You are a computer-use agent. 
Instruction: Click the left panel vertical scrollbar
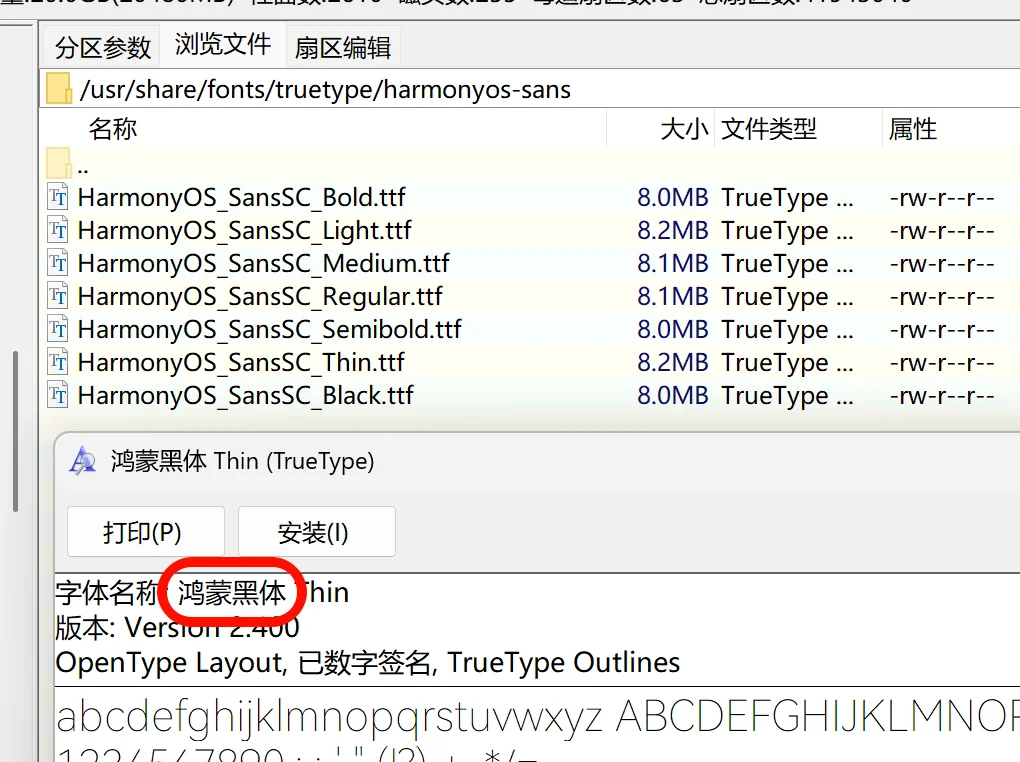(15, 430)
